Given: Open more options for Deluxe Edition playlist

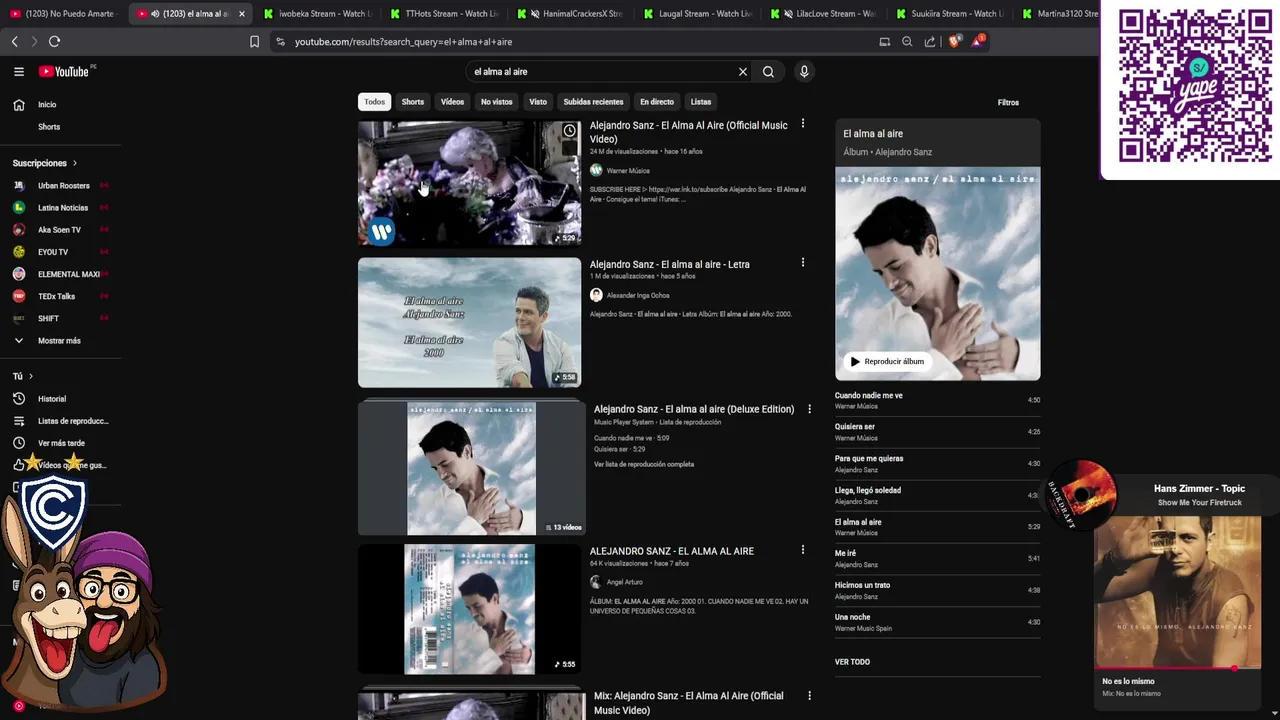Looking at the screenshot, I should click(x=810, y=409).
